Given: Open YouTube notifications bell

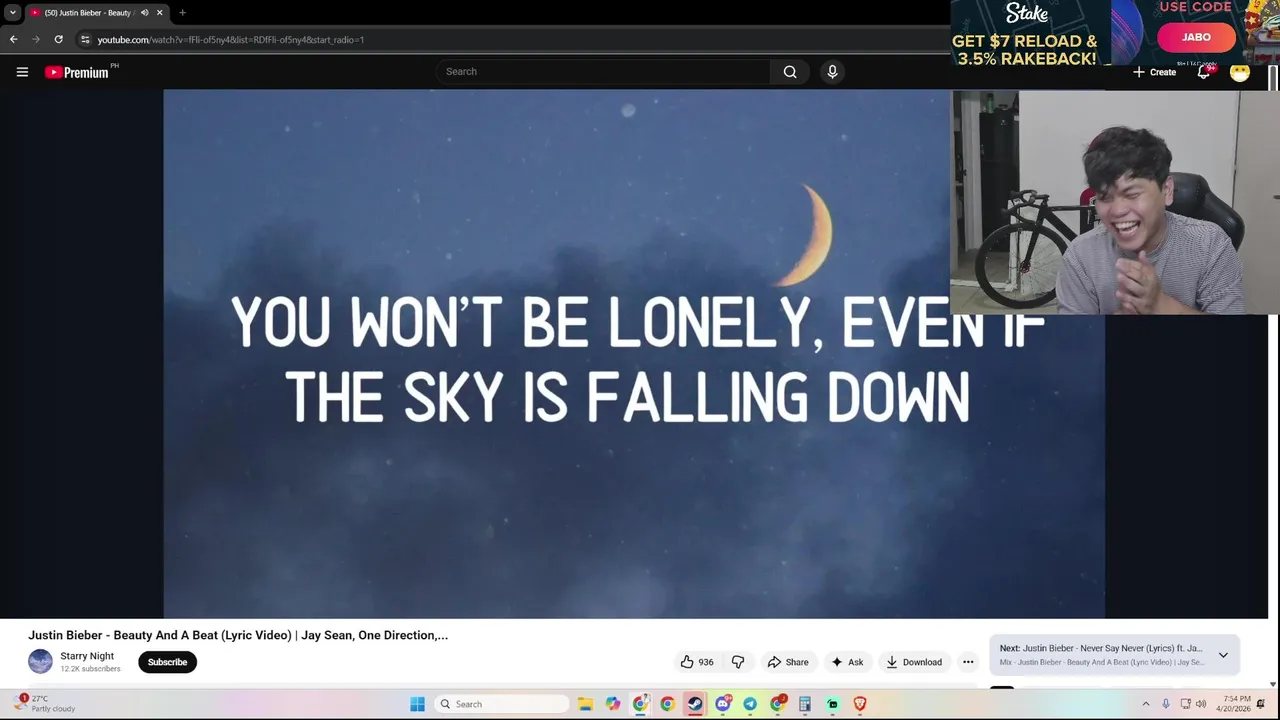Looking at the screenshot, I should click(x=1204, y=72).
